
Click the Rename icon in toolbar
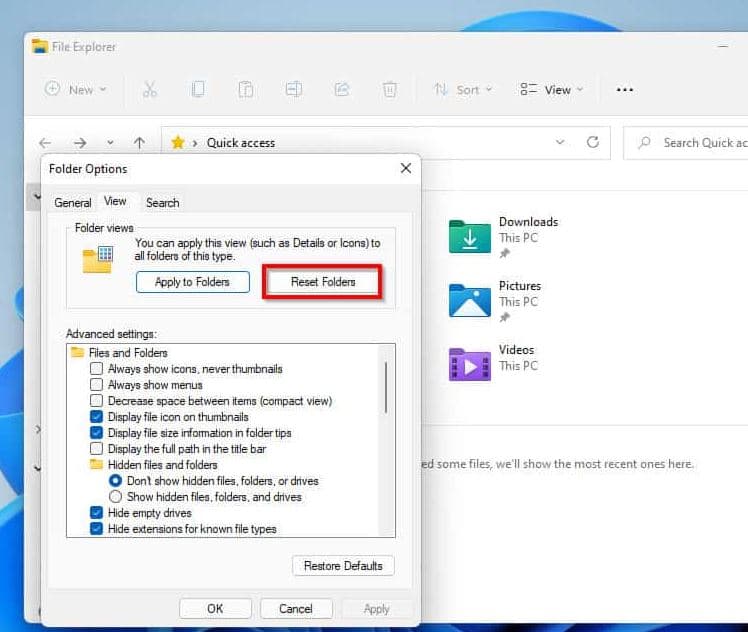coord(293,89)
